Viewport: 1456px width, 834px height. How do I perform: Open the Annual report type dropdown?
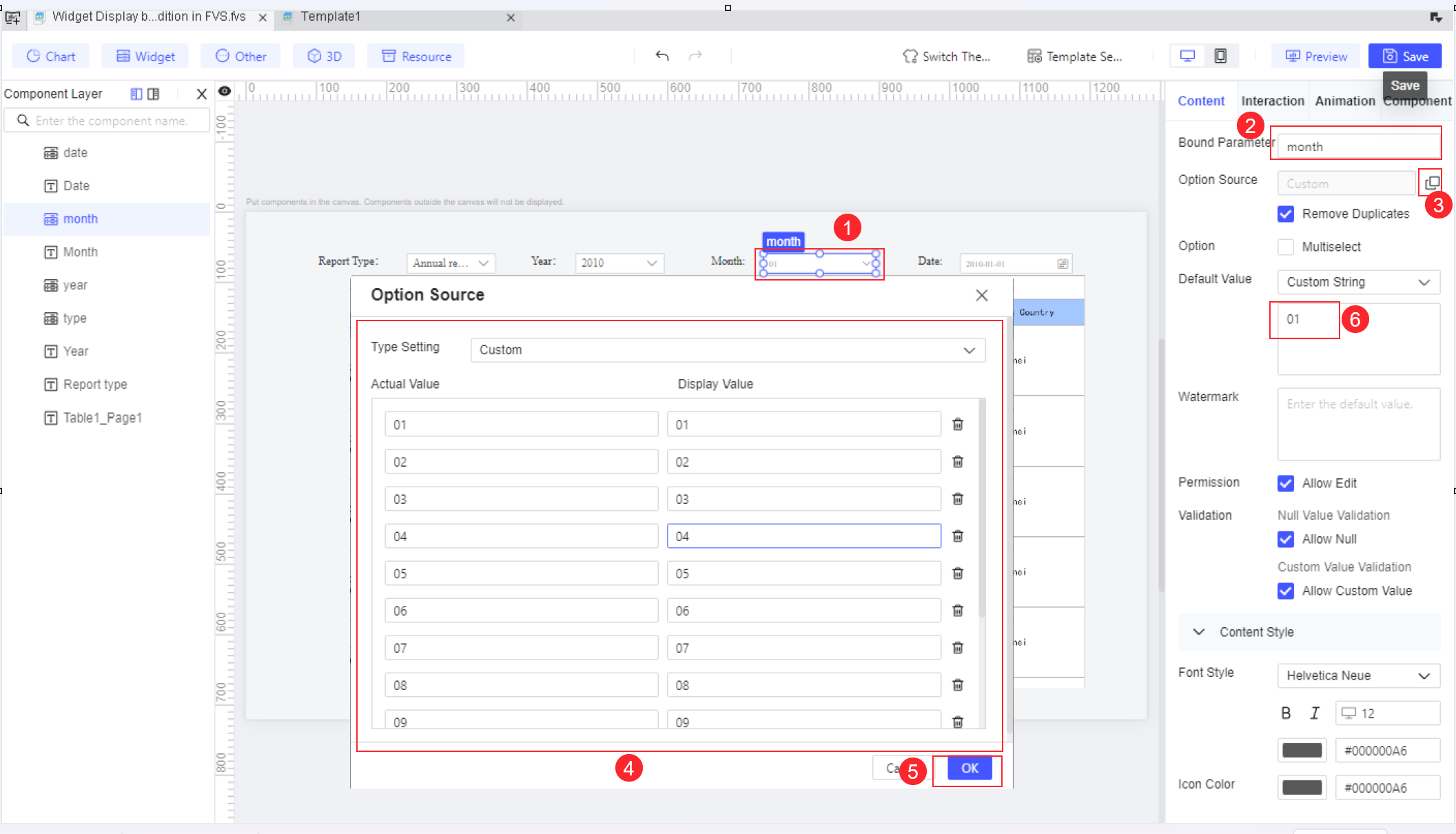451,263
